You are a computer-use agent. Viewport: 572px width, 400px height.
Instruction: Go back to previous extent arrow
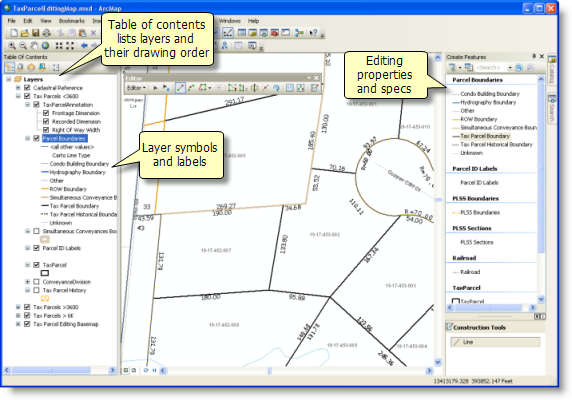tap(84, 46)
